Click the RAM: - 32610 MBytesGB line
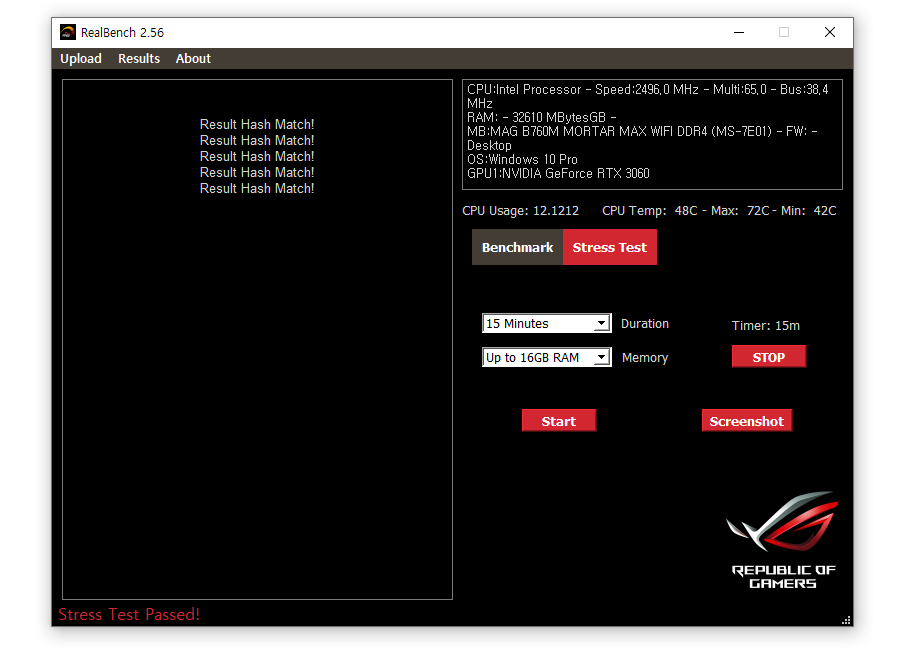The height and width of the screenshot is (668, 910). click(x=541, y=117)
